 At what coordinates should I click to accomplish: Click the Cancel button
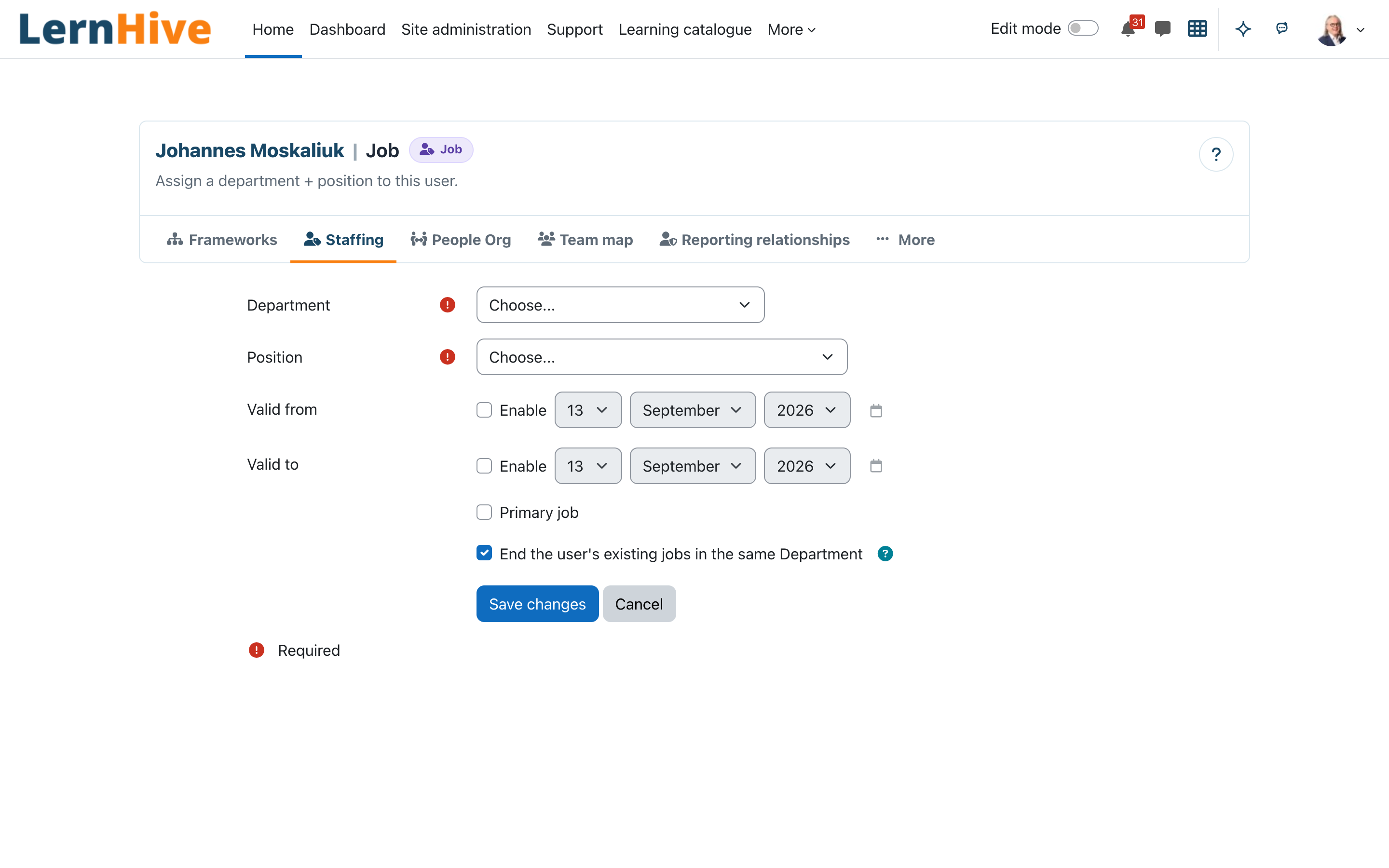pyautogui.click(x=639, y=603)
